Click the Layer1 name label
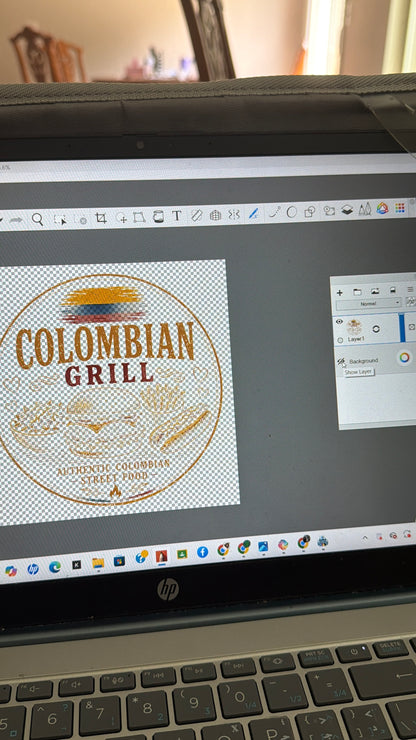The image size is (416, 740). tap(356, 339)
